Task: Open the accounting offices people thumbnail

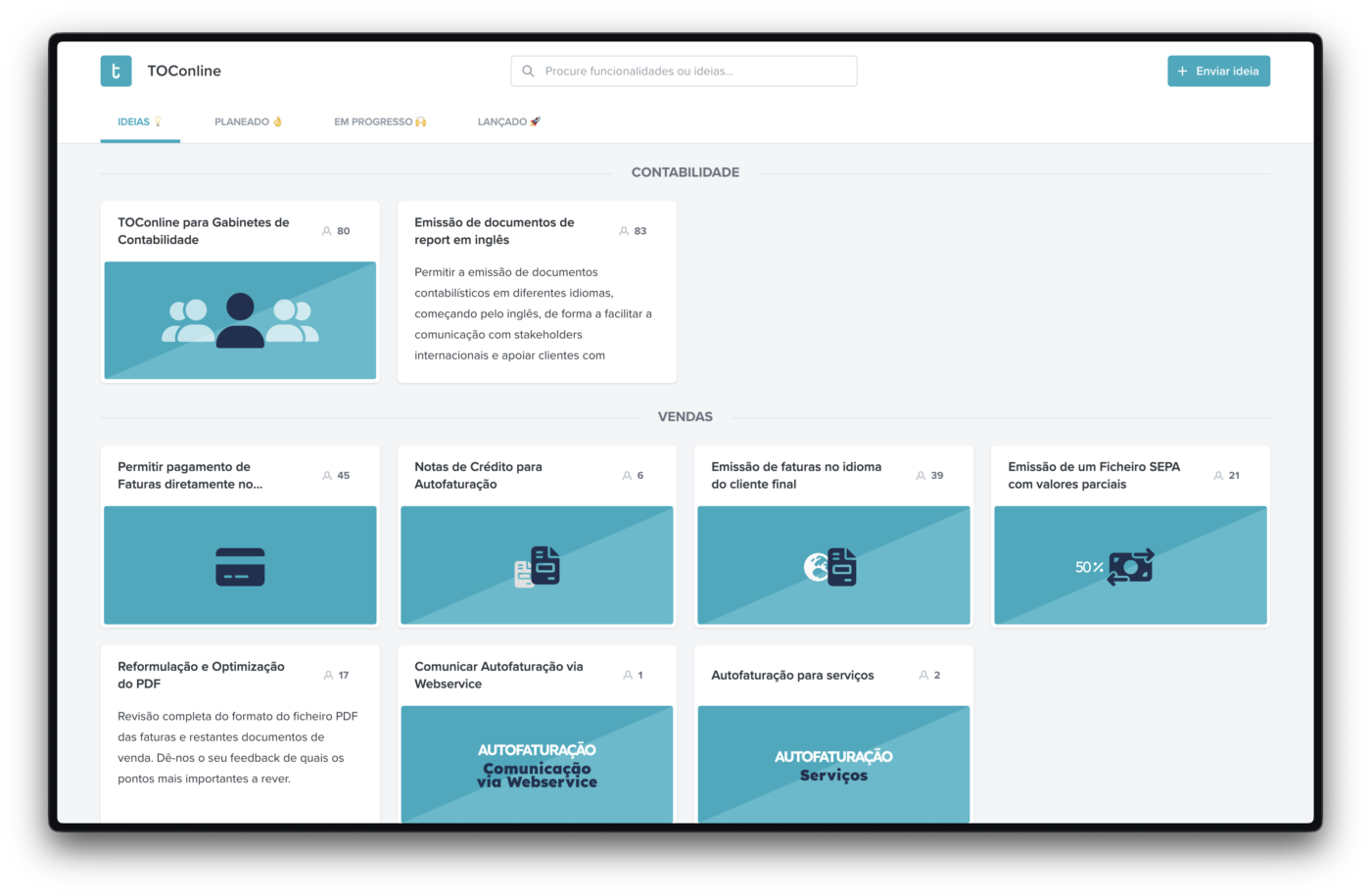Action: (240, 320)
